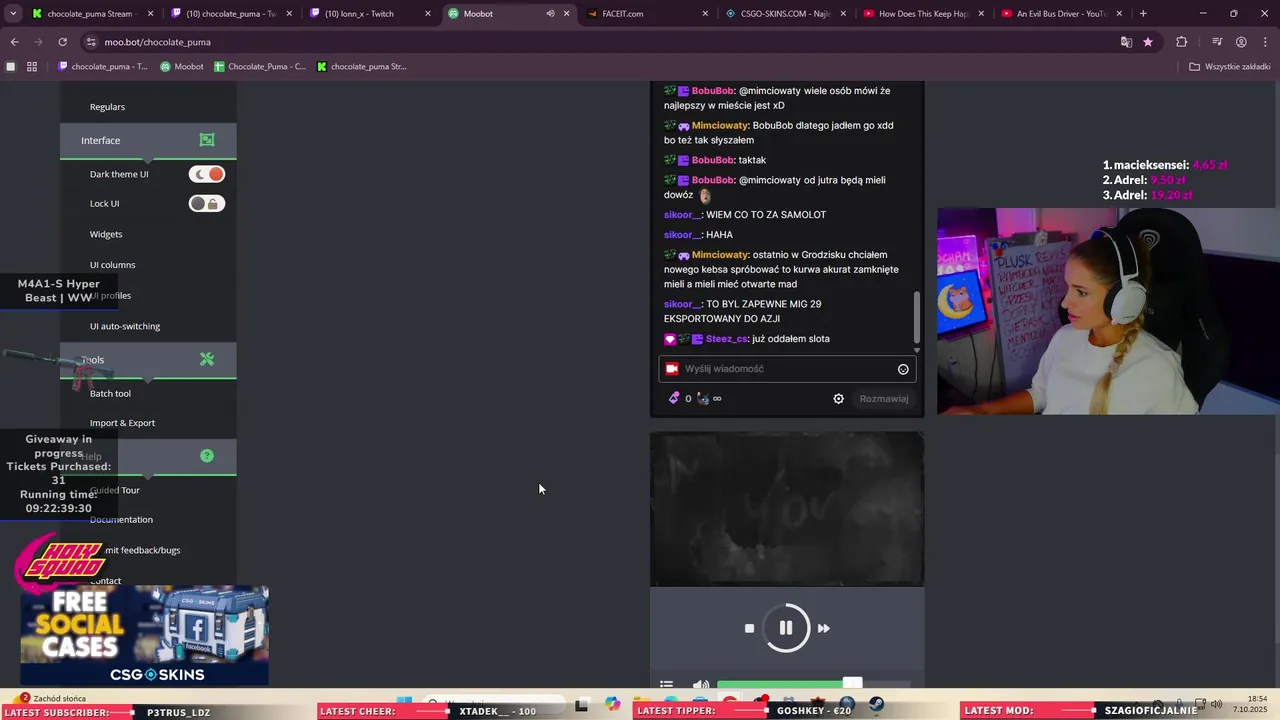The height and width of the screenshot is (720, 1280).
Task: Click Steez_cs username in chat
Action: coord(727,339)
